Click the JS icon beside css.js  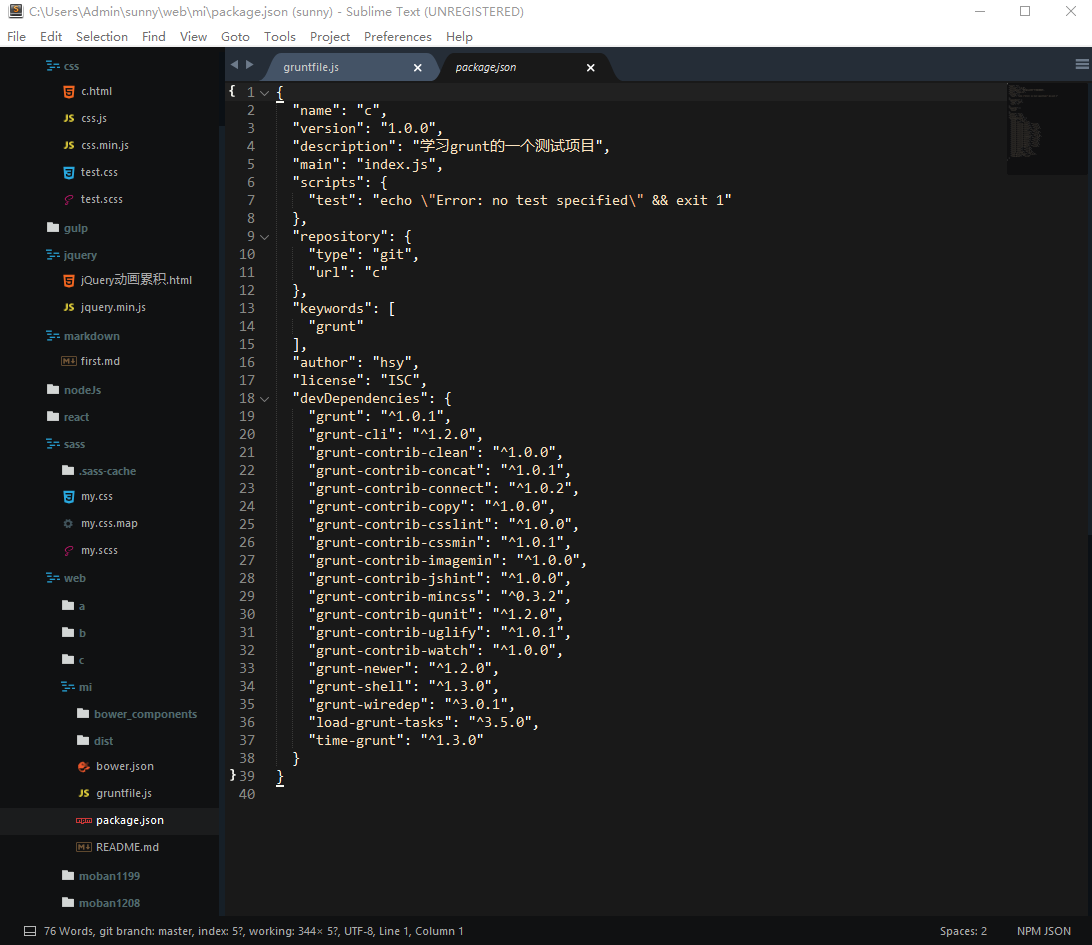(x=68, y=118)
